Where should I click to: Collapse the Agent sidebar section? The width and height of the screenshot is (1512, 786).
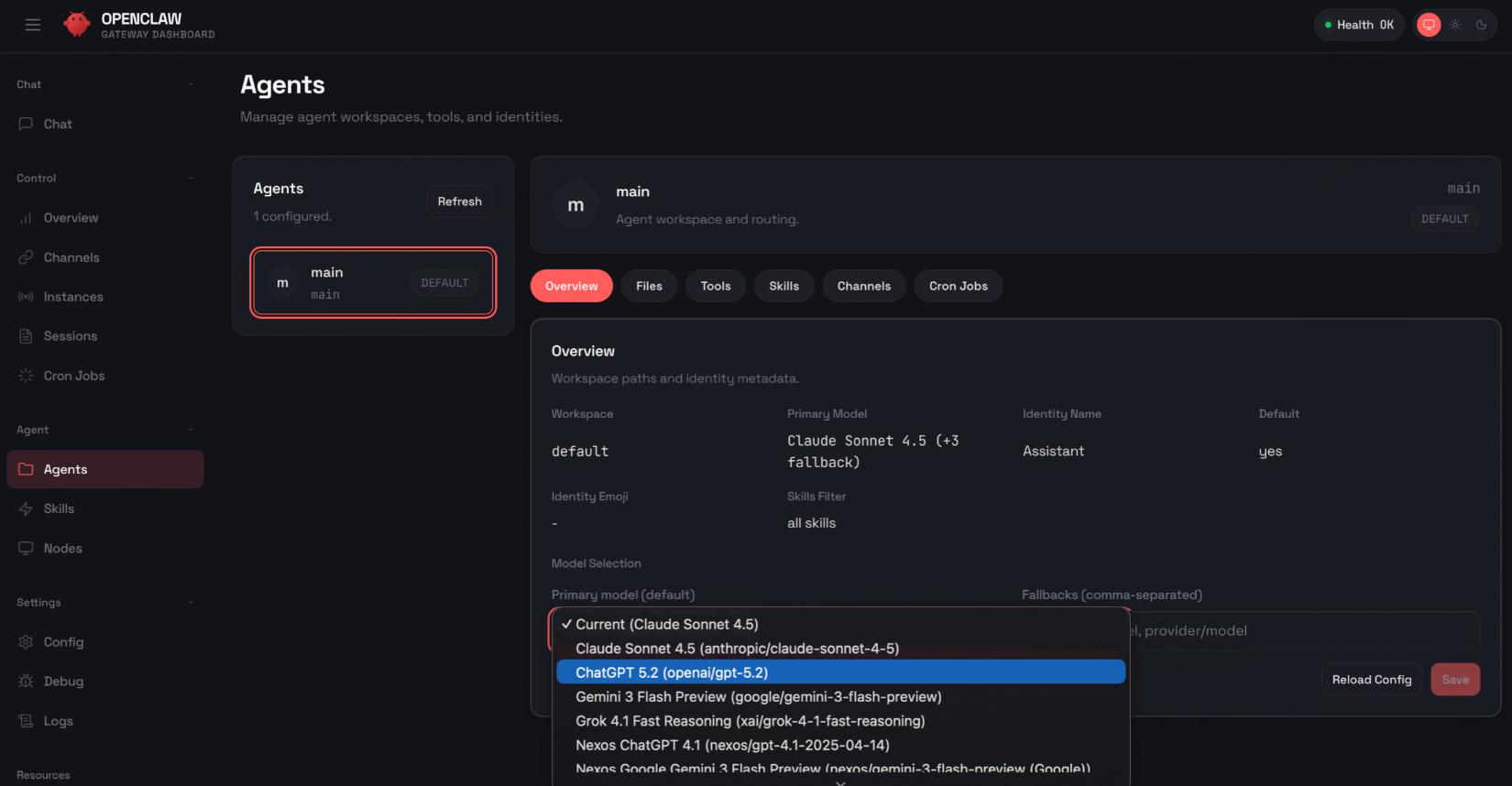pyautogui.click(x=191, y=430)
